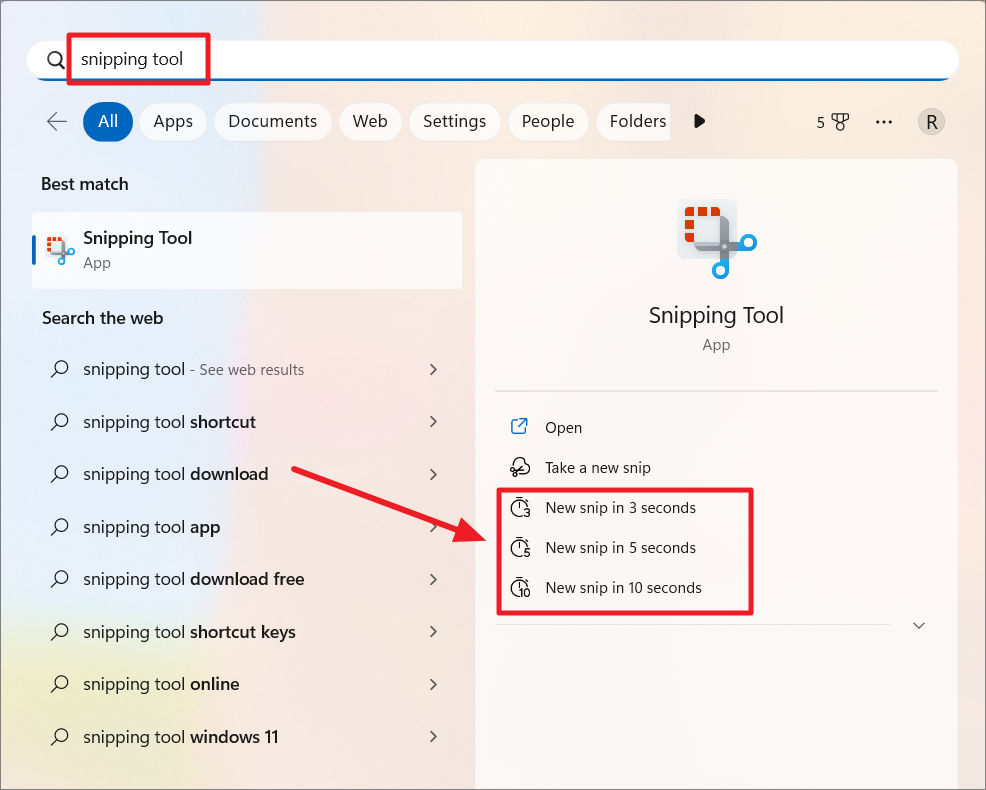Switch to the Apps filter tab

point(172,121)
